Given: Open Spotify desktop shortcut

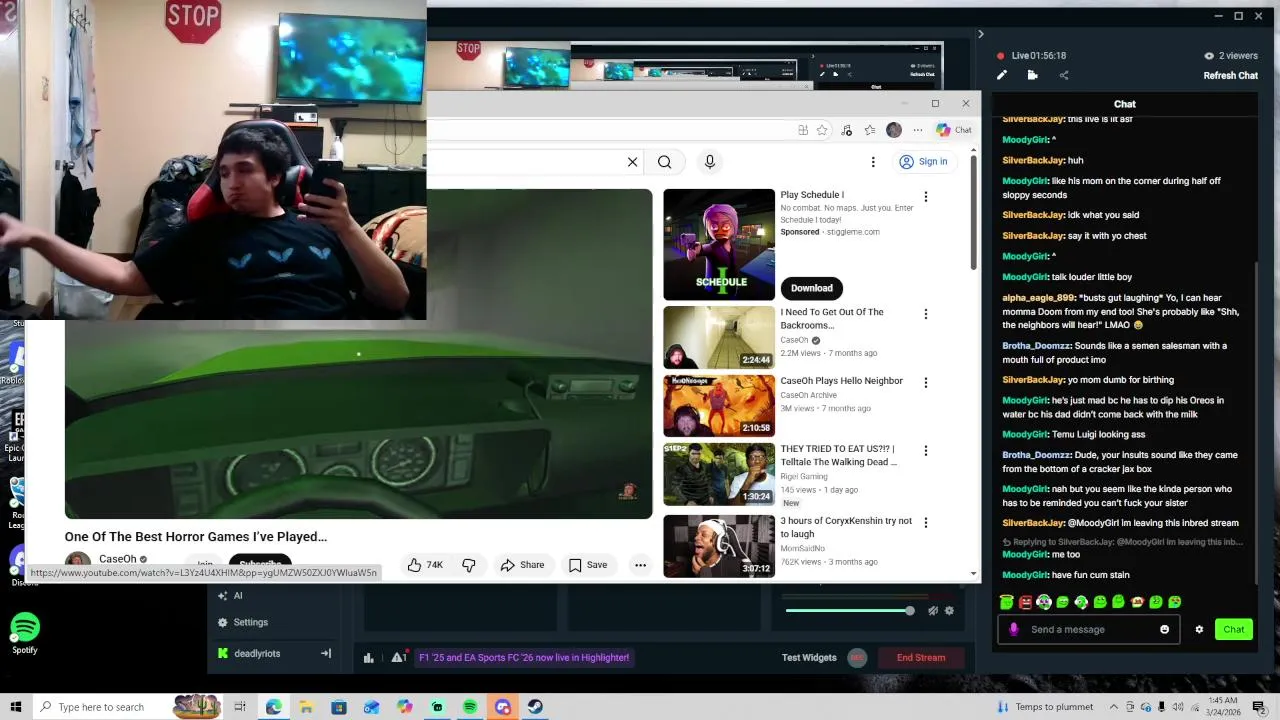Looking at the screenshot, I should coord(25,634).
